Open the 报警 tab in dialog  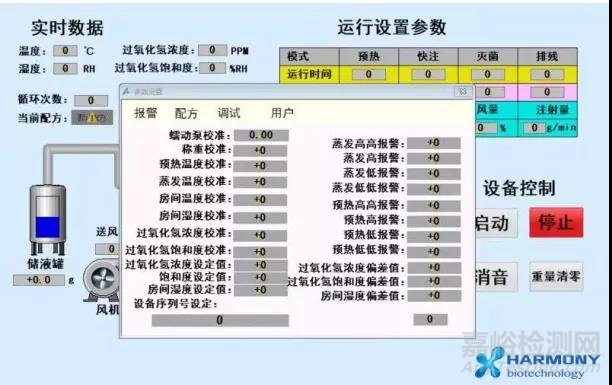tap(145, 113)
